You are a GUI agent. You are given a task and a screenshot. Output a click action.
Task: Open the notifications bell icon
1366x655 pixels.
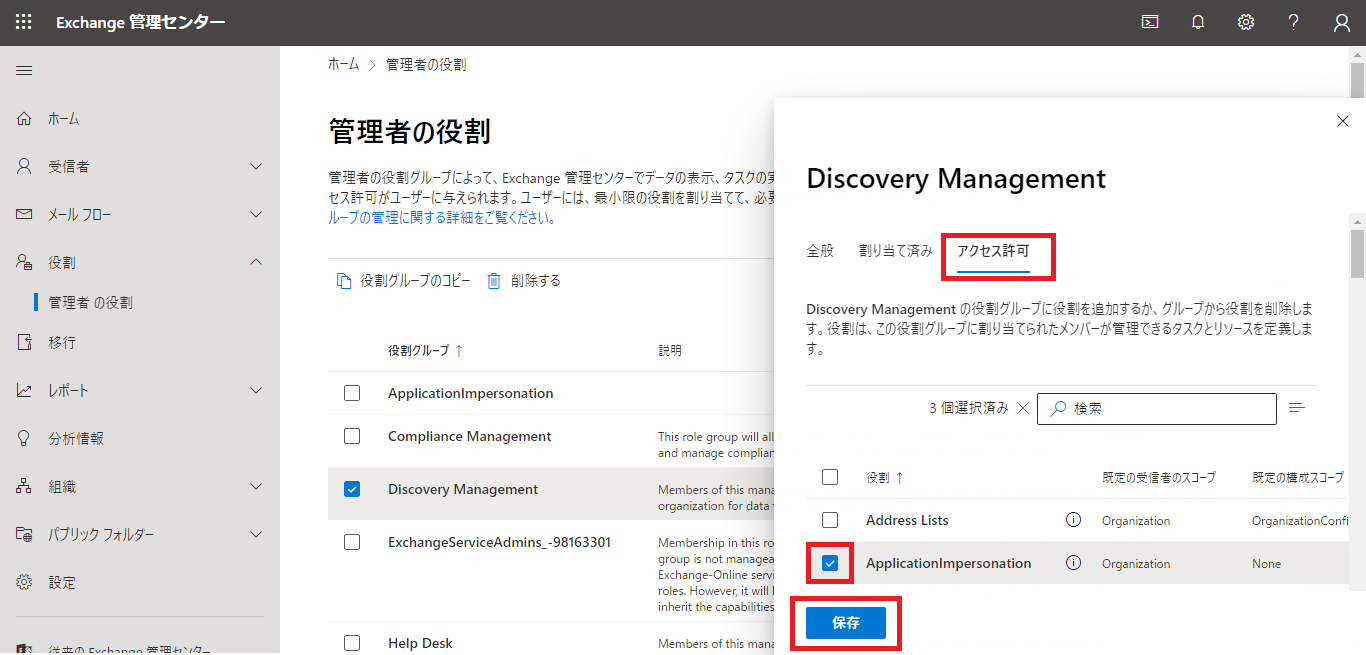1198,22
